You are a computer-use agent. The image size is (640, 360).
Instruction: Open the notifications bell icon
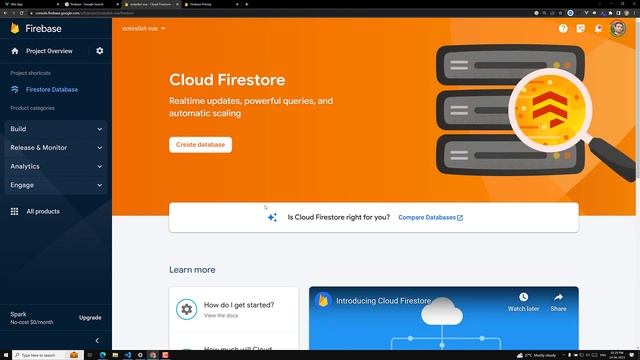point(598,28)
